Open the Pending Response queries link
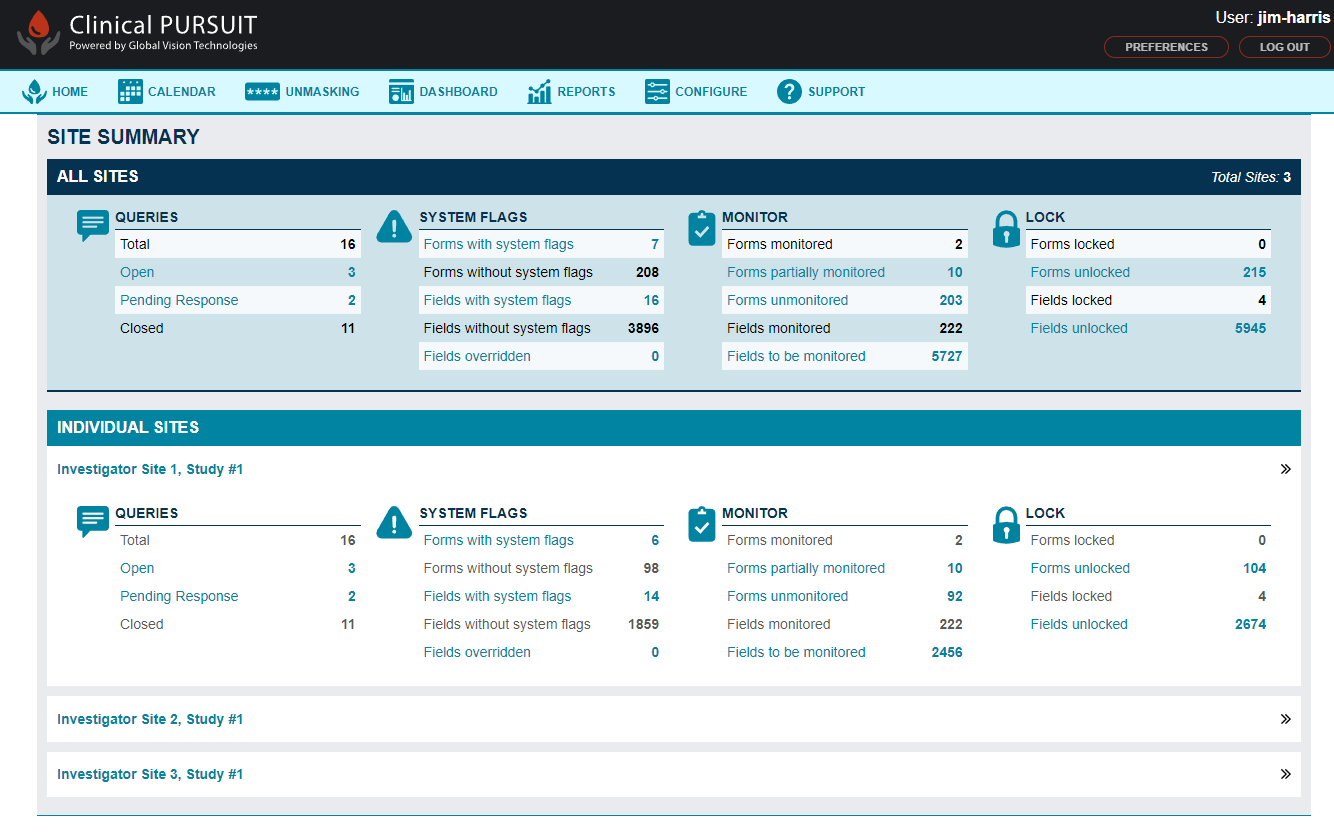Screen dimensions: 1334x836 [x=179, y=299]
